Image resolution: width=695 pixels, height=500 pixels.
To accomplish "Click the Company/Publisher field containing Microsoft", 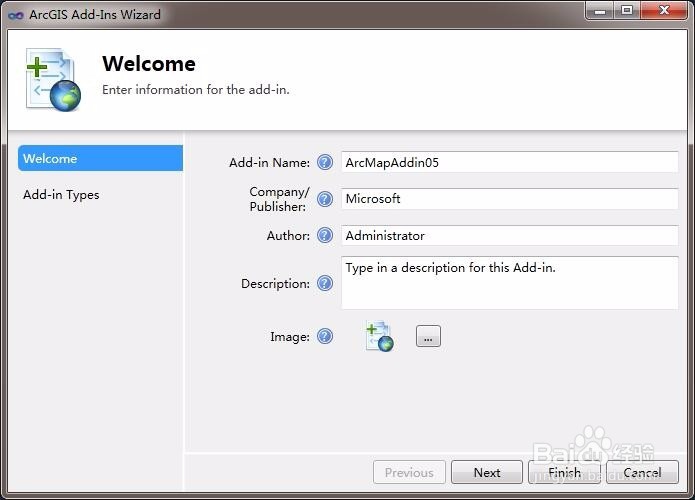I will pyautogui.click(x=509, y=199).
